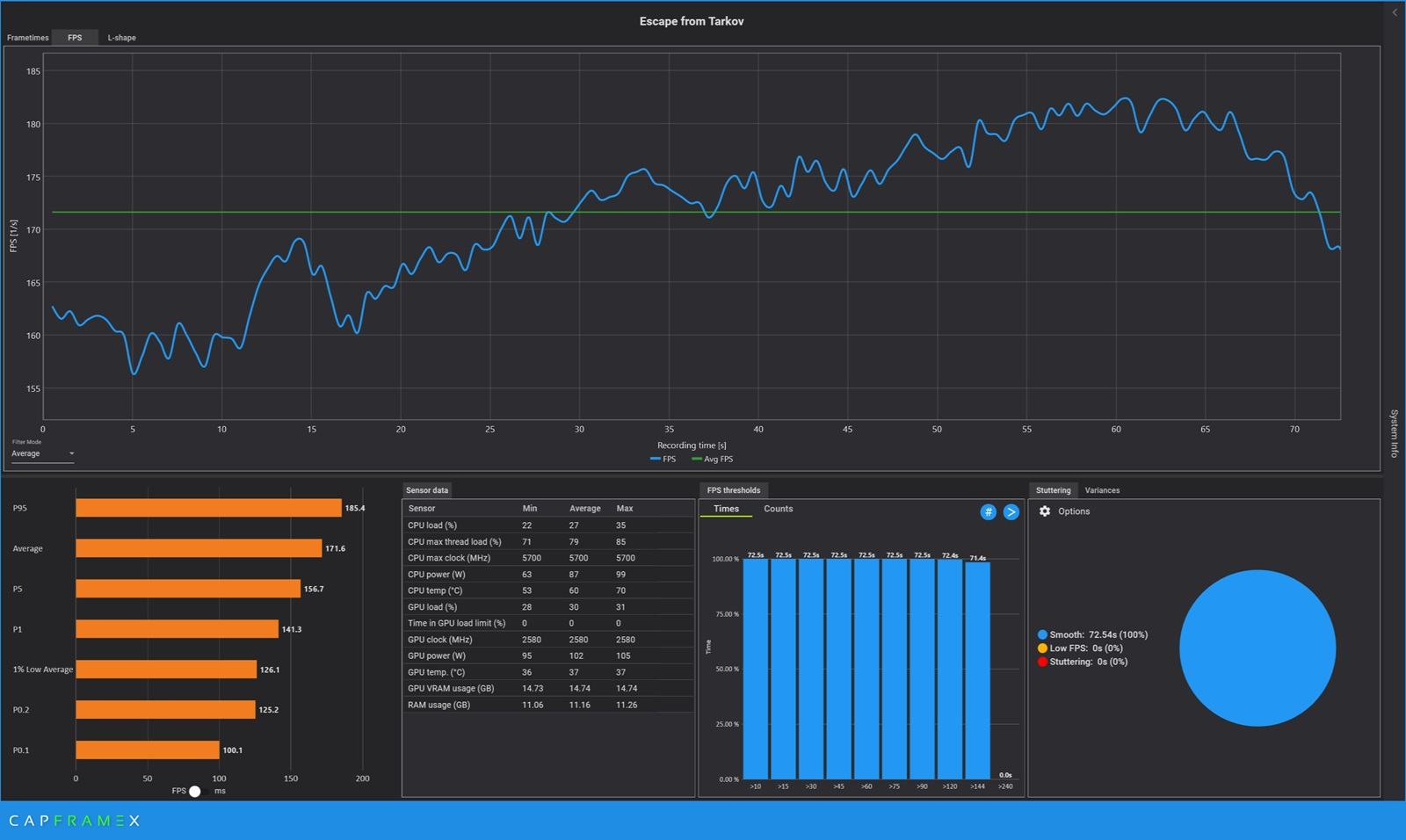Click the blue arrow (>) button in FPS thresholds
The image size is (1406, 840).
click(1011, 511)
